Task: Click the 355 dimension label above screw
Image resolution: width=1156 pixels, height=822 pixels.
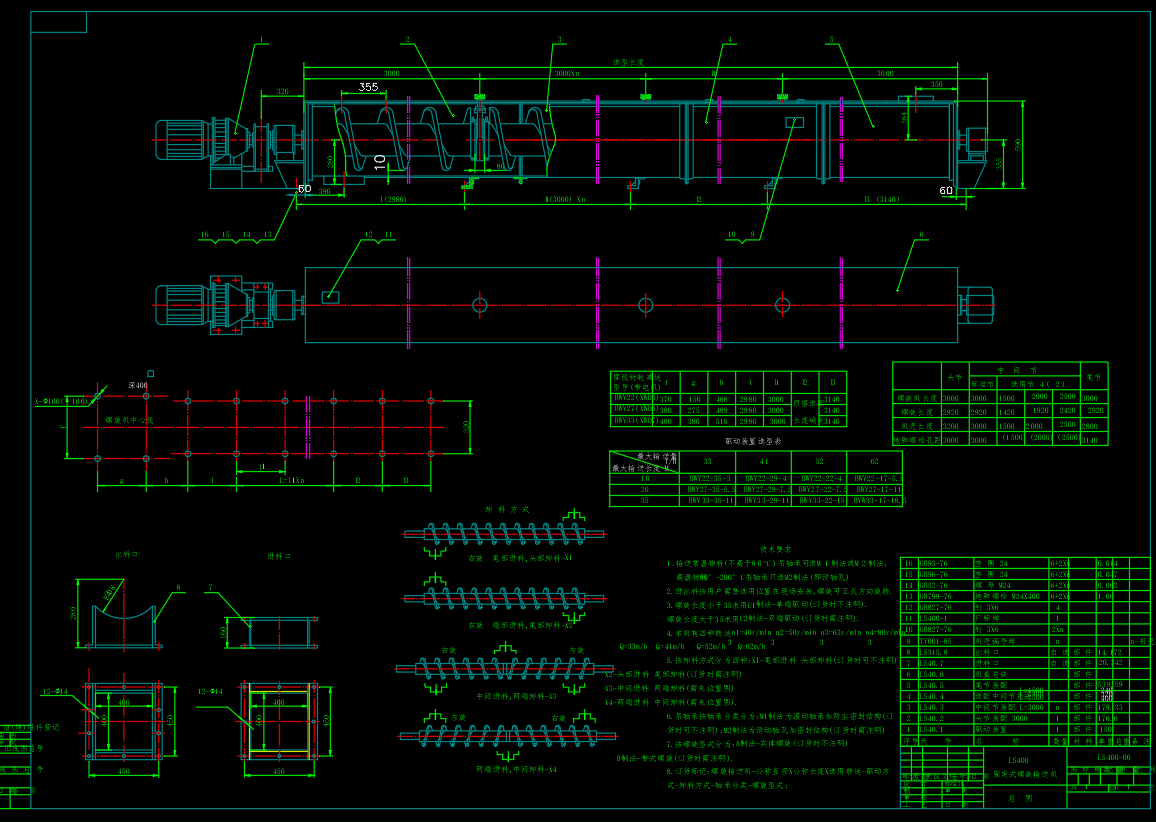Action: tap(368, 88)
